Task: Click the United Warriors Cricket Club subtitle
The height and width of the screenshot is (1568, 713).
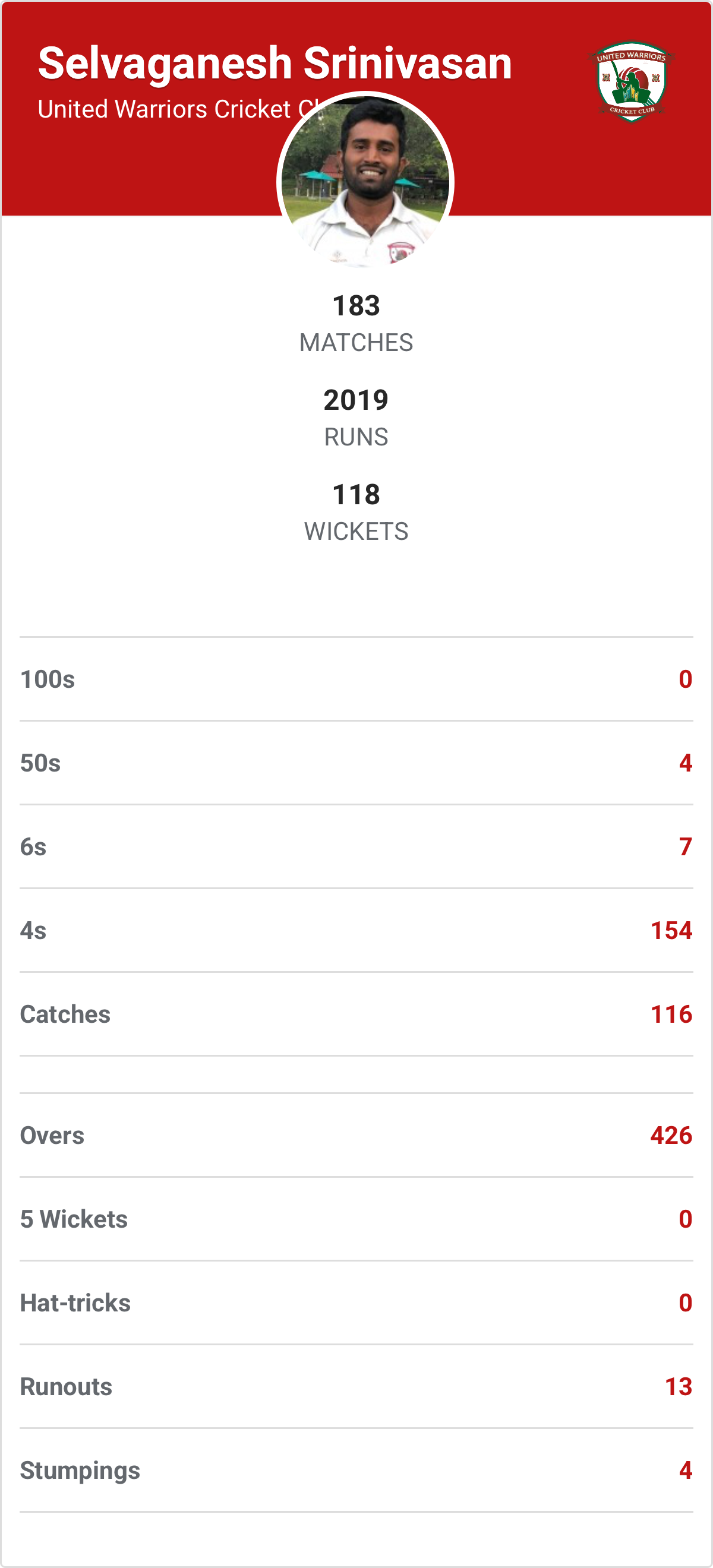Action: 165,109
